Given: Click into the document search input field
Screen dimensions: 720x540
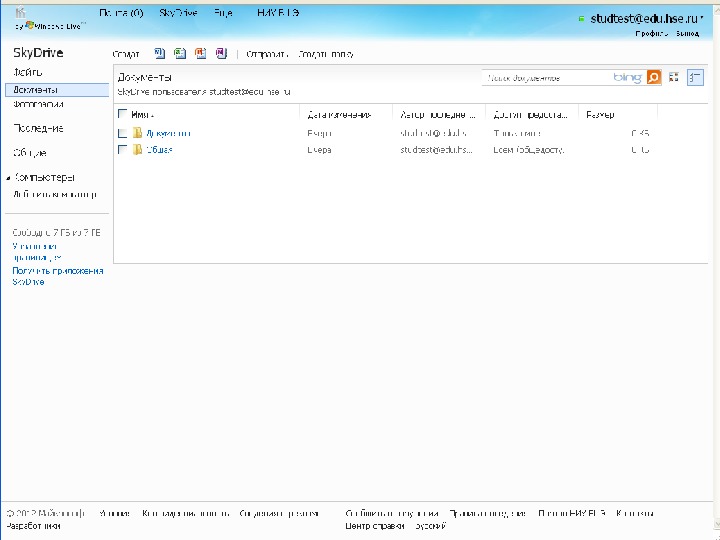Looking at the screenshot, I should click(546, 78).
